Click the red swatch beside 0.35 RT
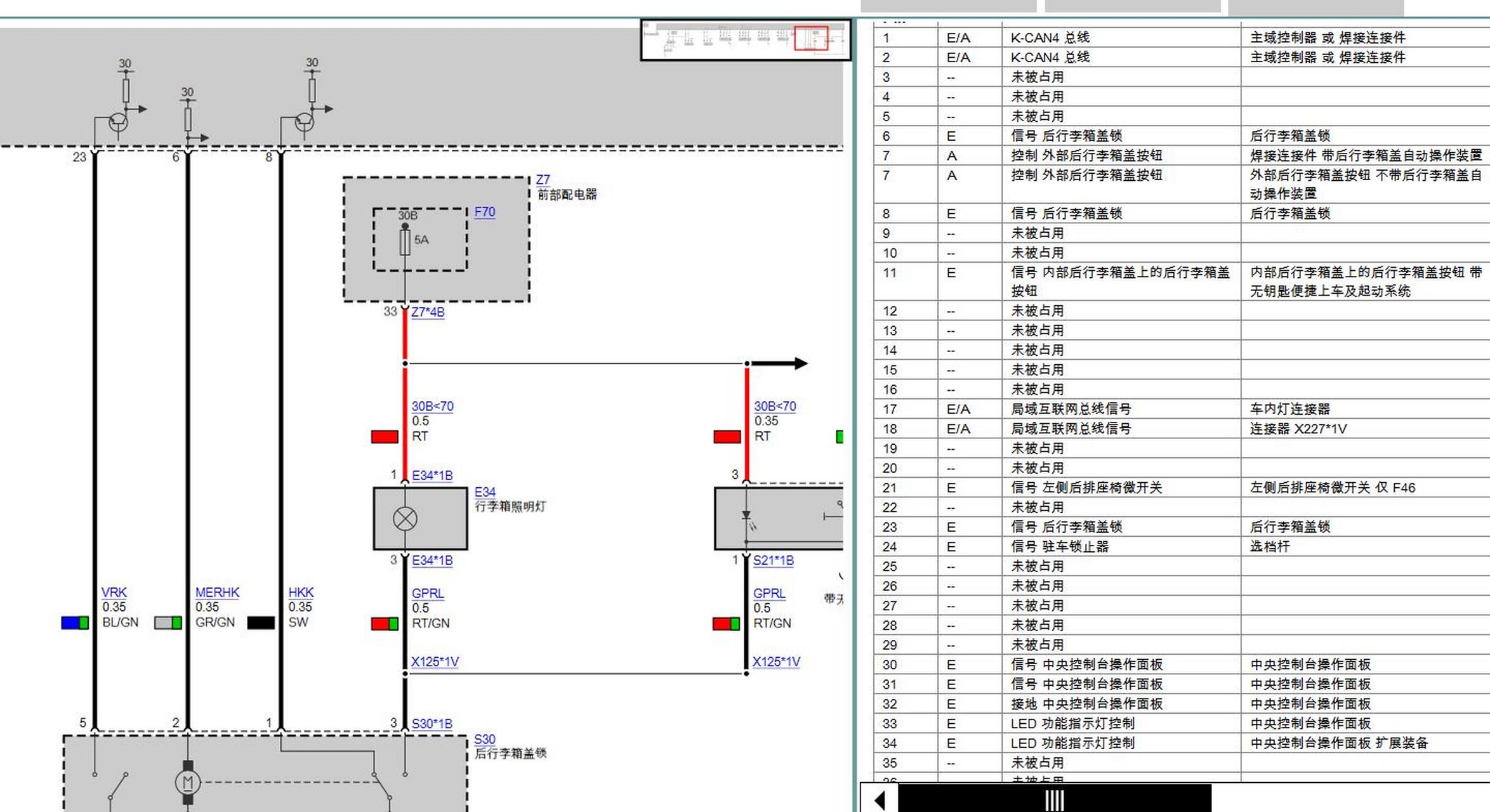This screenshot has height=812, width=1490. (x=727, y=436)
